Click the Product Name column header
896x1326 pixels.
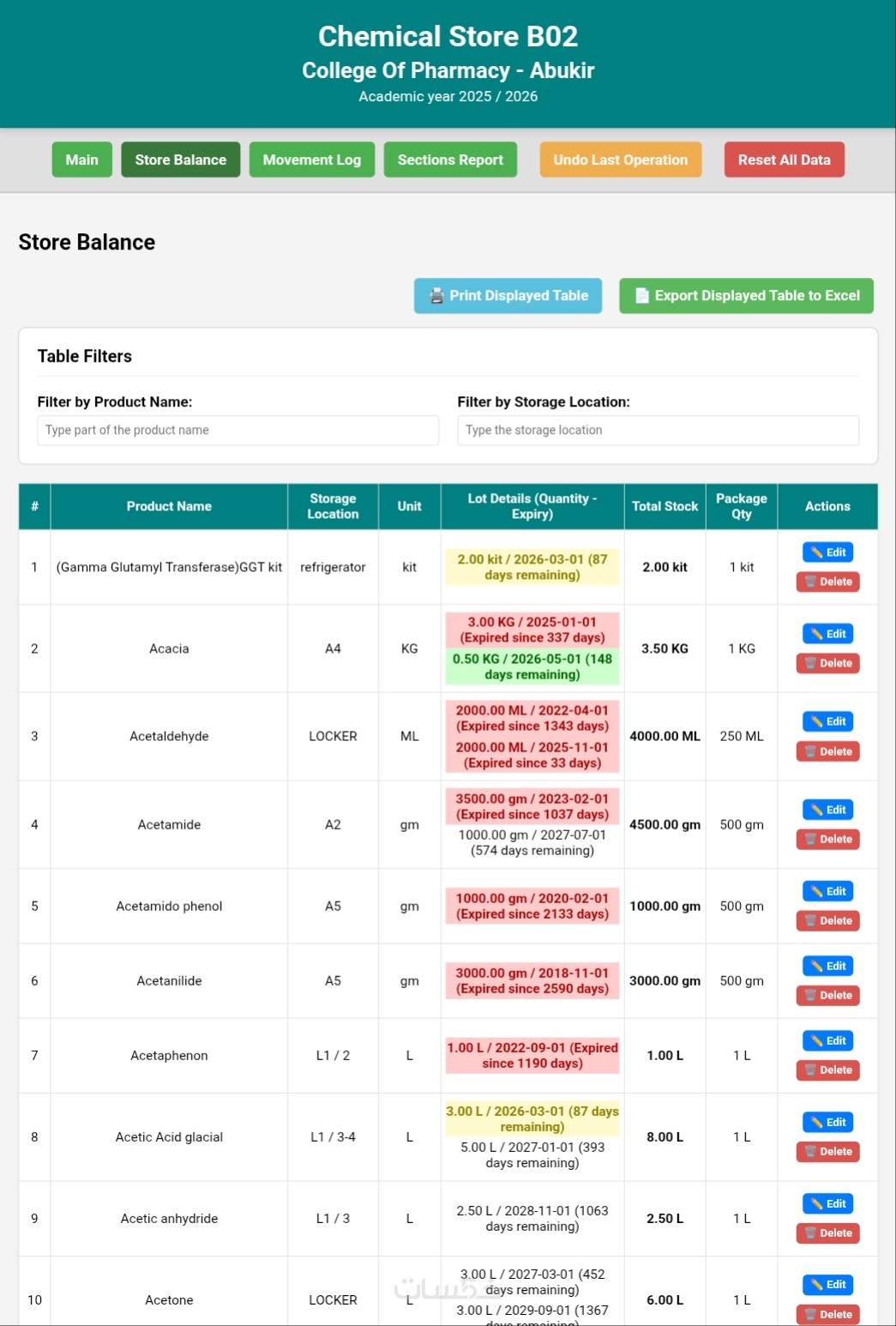[169, 506]
